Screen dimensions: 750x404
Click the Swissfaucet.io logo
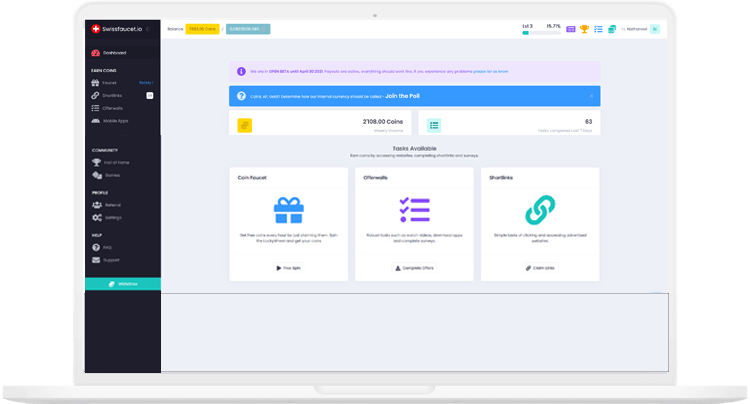(116, 29)
